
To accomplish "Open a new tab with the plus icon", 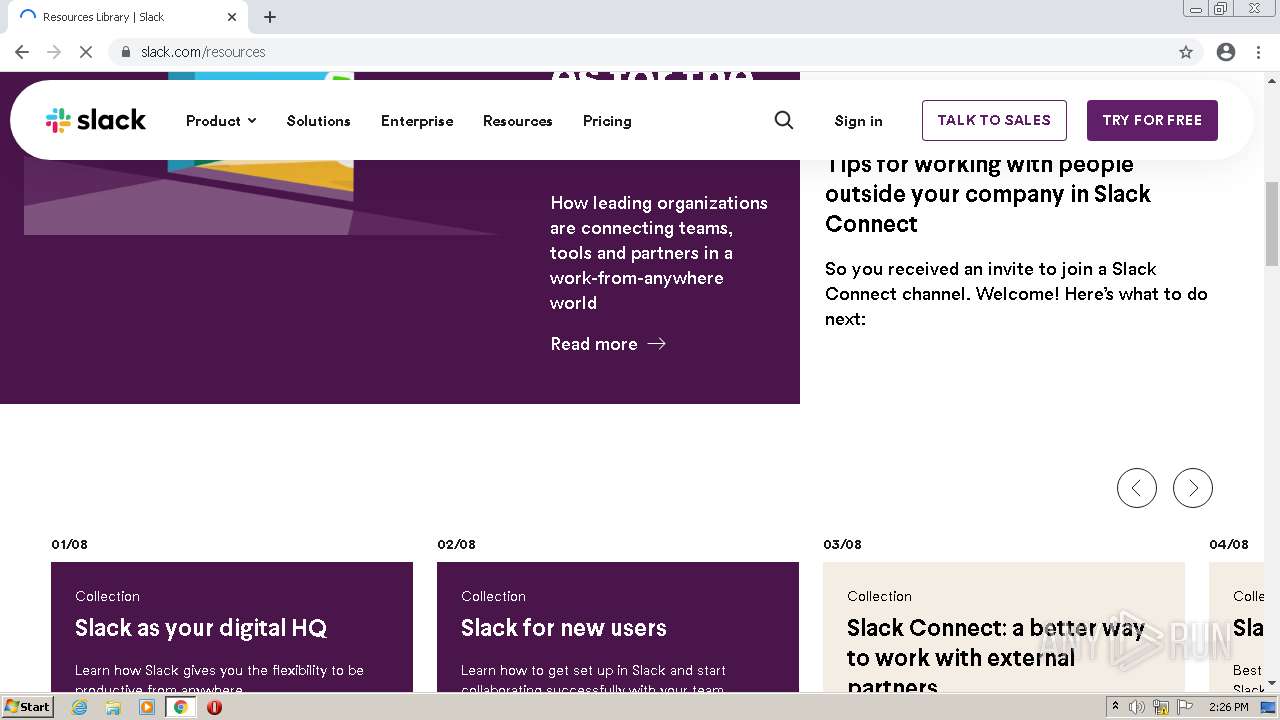I will pyautogui.click(x=270, y=17).
